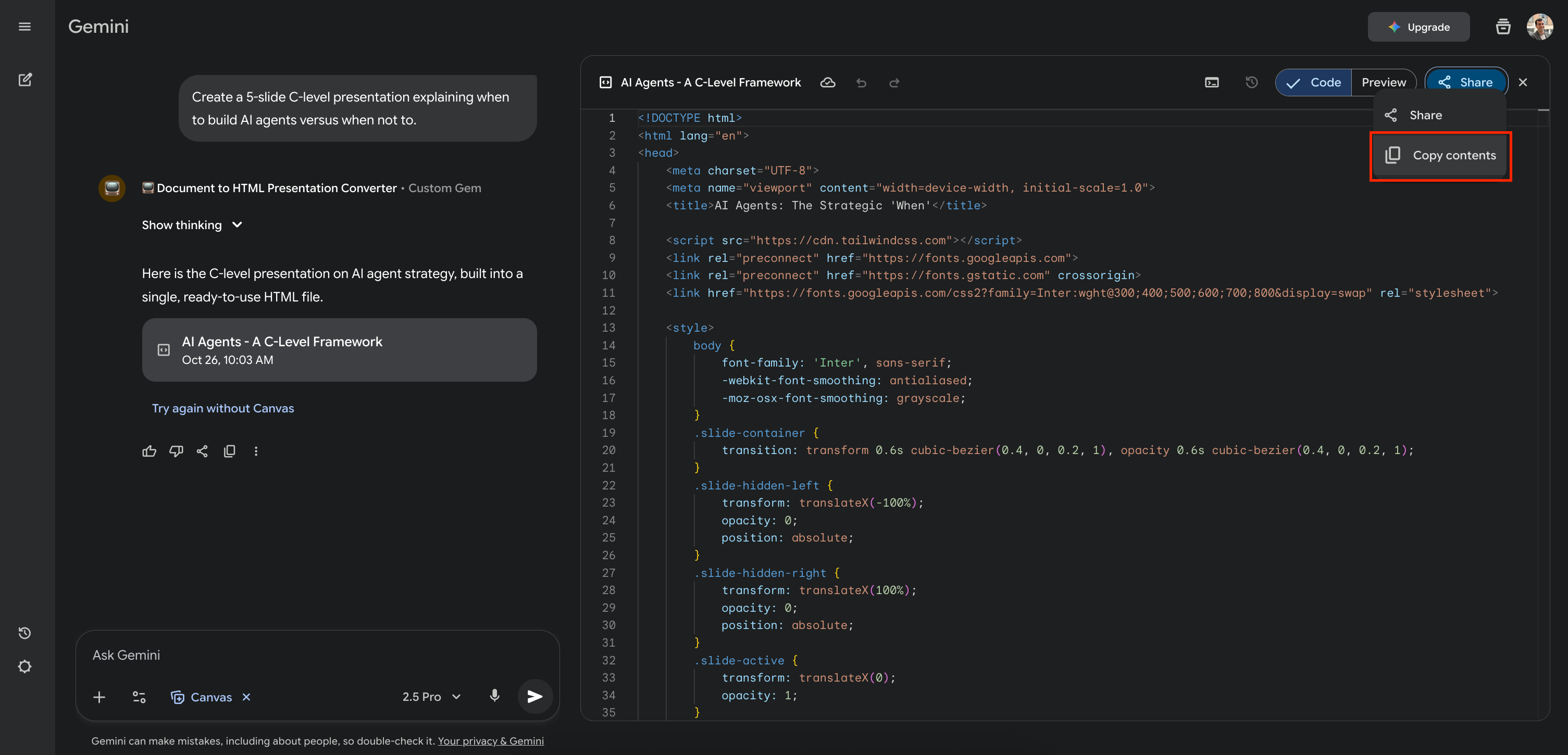Open the version history icon in canvas
The image size is (1568, 755).
(x=1251, y=82)
